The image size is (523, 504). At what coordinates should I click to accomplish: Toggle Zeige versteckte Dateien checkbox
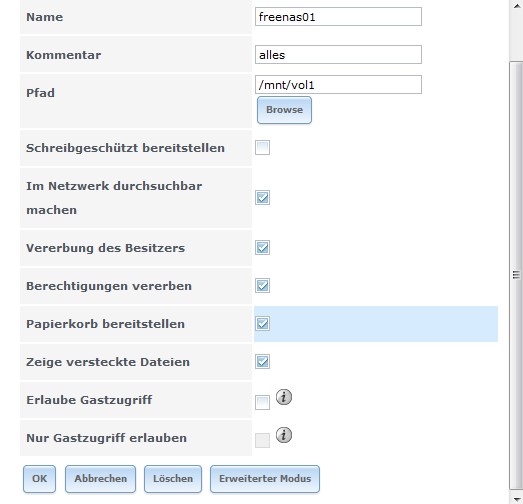click(x=263, y=362)
